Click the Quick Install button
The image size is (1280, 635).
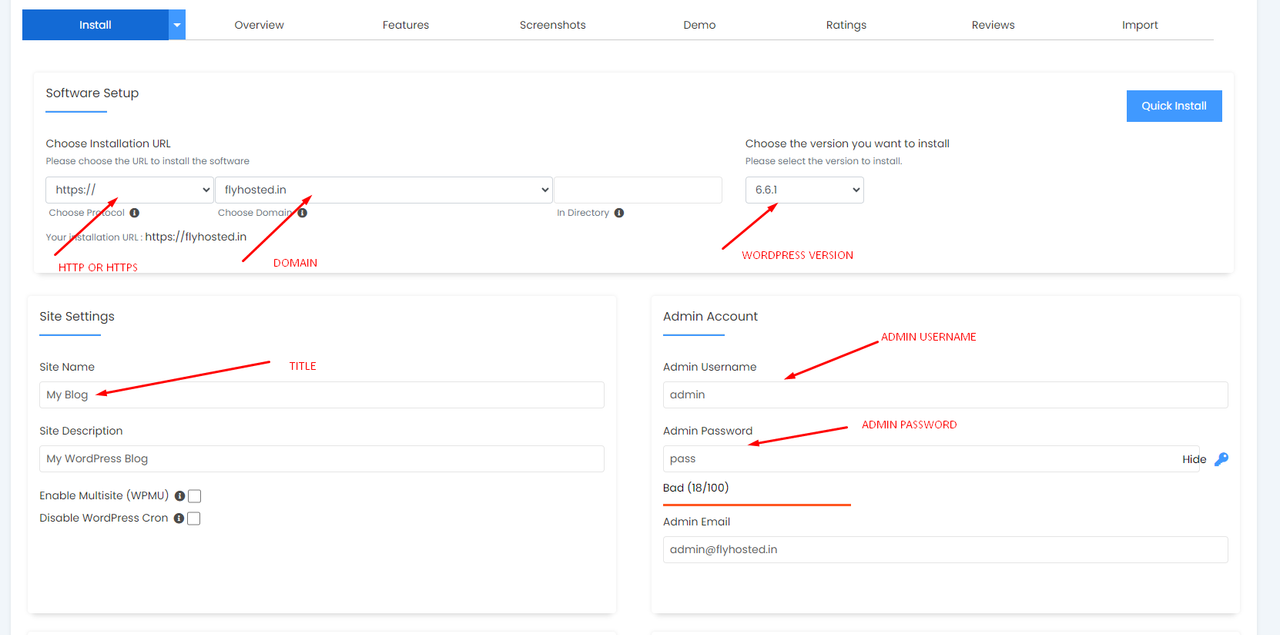1174,106
